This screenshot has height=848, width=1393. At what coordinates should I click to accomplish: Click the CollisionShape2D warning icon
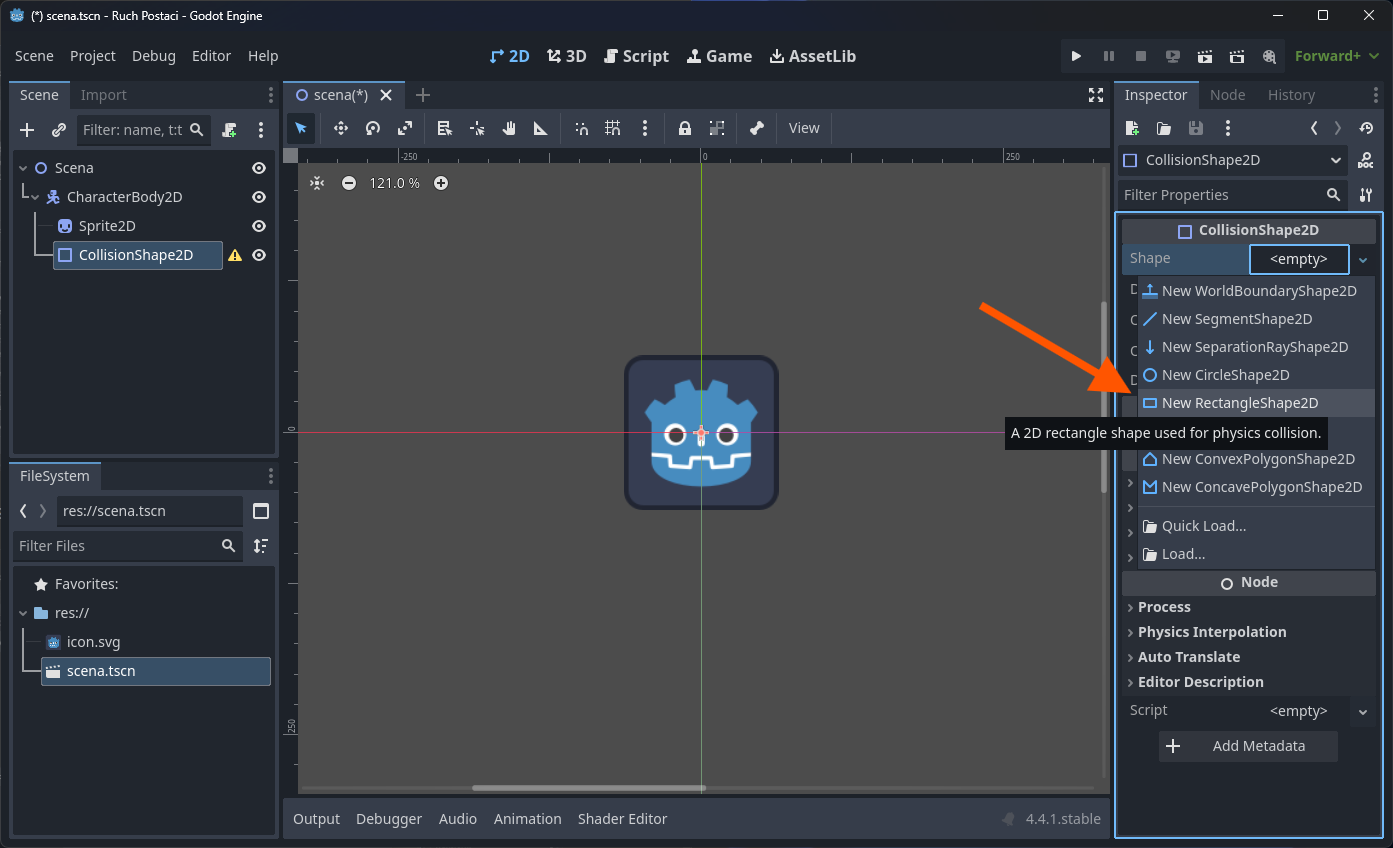pyautogui.click(x=235, y=255)
